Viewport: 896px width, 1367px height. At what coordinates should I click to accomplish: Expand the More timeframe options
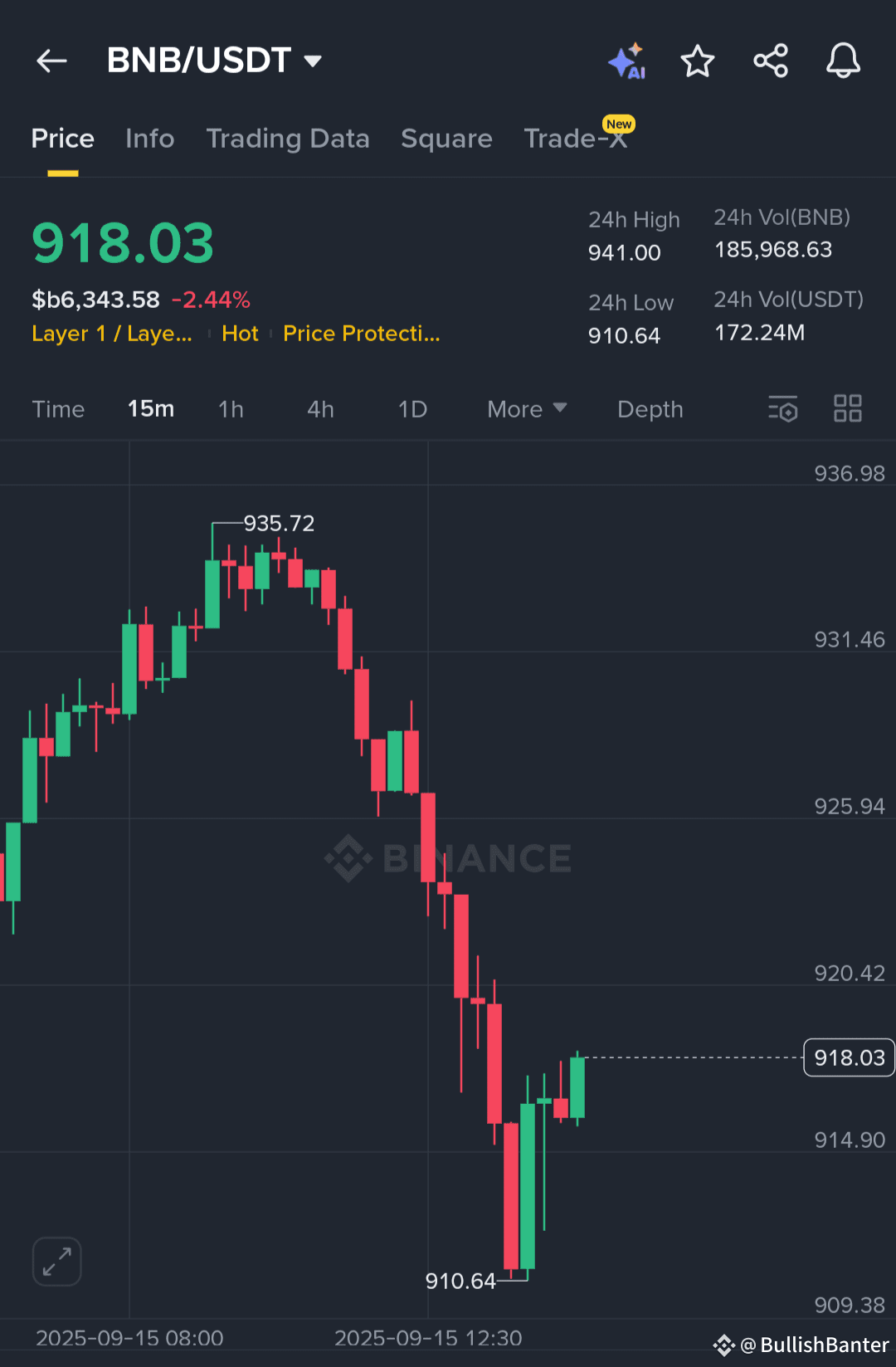(526, 408)
